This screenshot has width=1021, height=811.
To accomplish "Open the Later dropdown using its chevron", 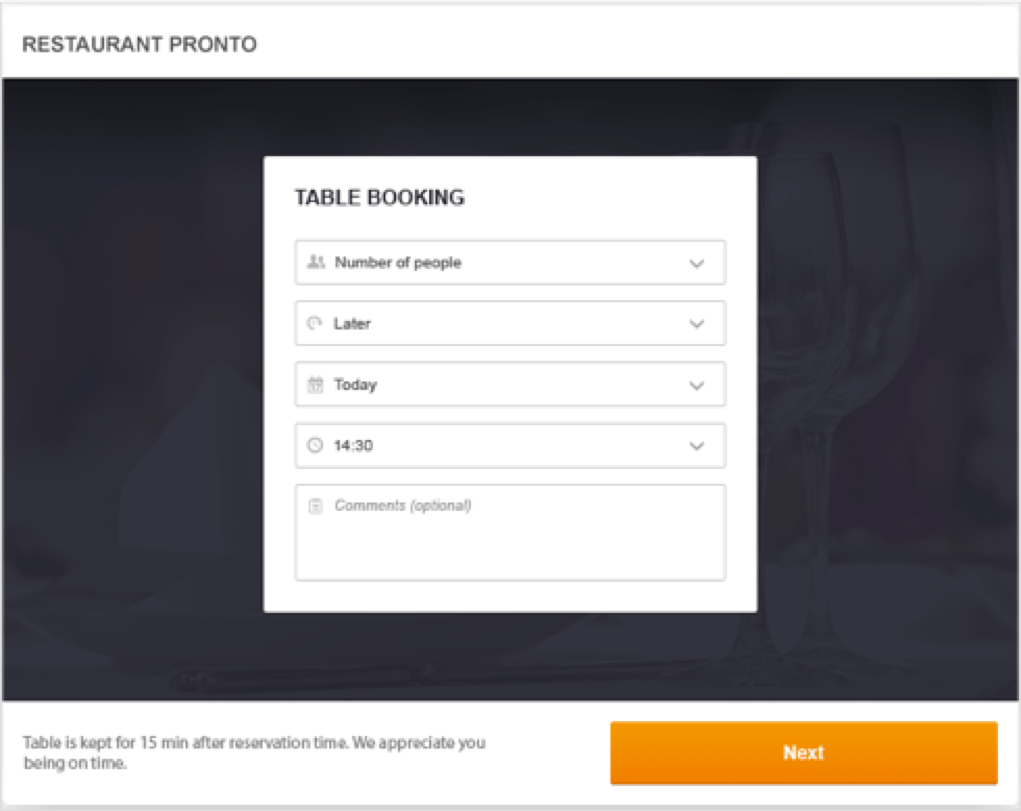I will (x=697, y=325).
